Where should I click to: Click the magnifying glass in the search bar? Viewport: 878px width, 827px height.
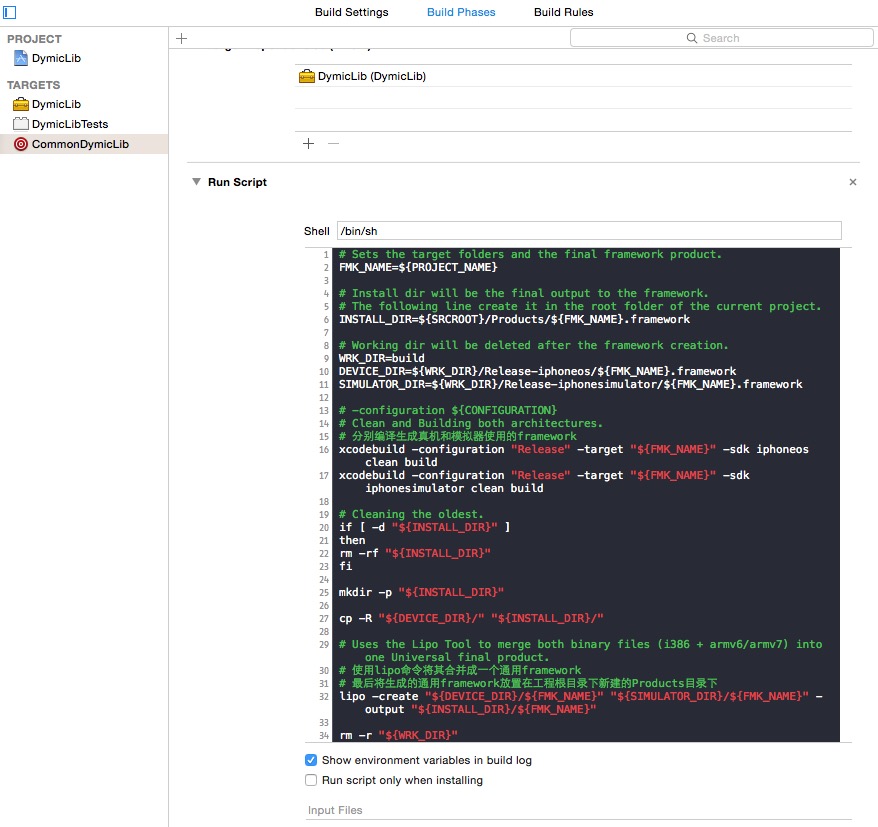[691, 37]
